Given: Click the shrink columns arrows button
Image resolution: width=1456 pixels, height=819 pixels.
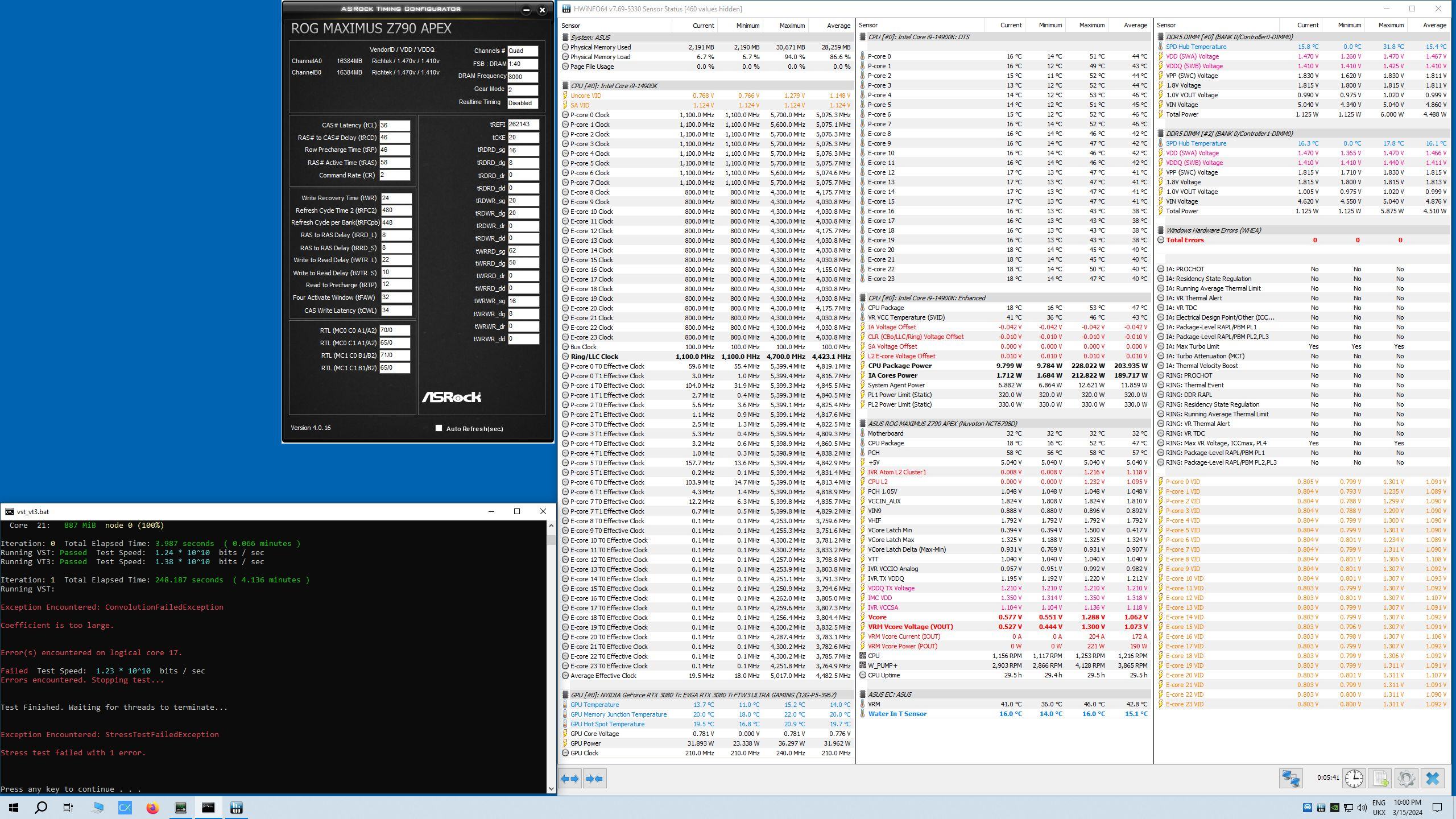Looking at the screenshot, I should coord(594,779).
